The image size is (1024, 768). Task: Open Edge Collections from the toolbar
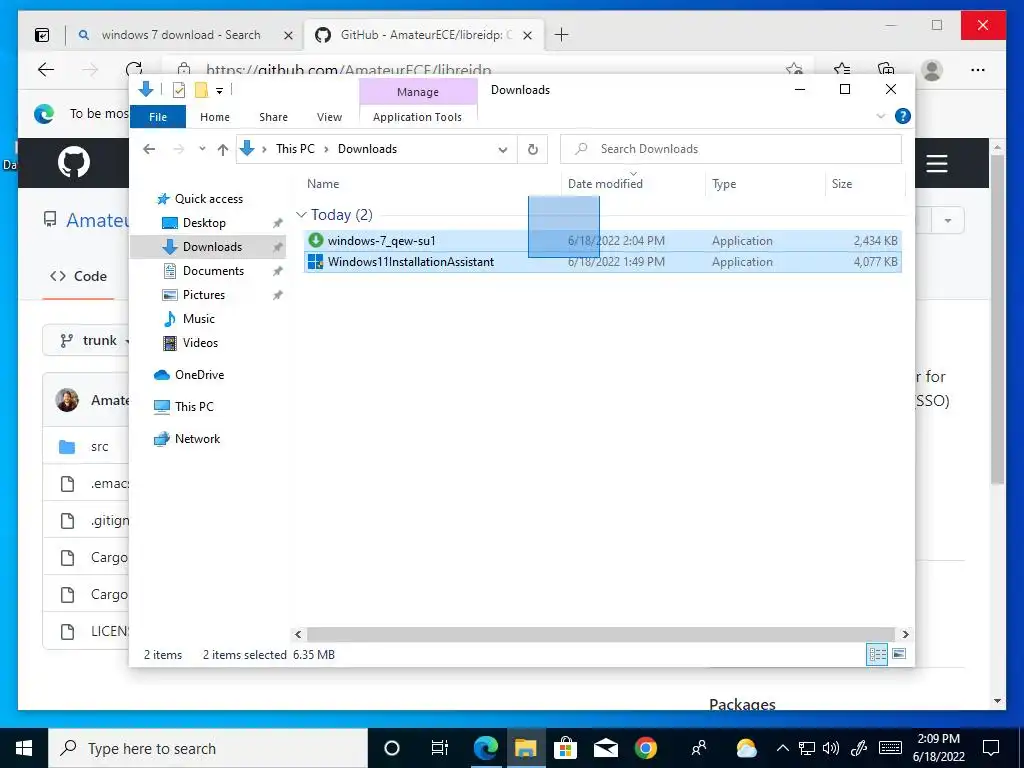point(886,70)
